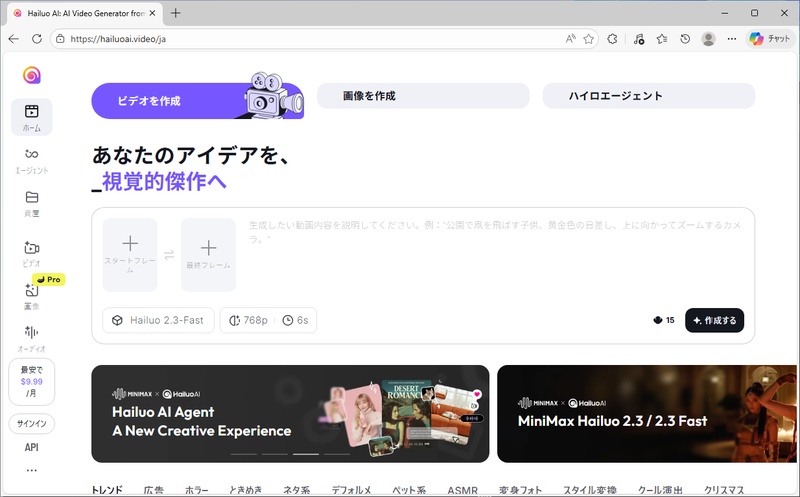Open 768p resolution setting
800x497 pixels.
click(x=248, y=320)
